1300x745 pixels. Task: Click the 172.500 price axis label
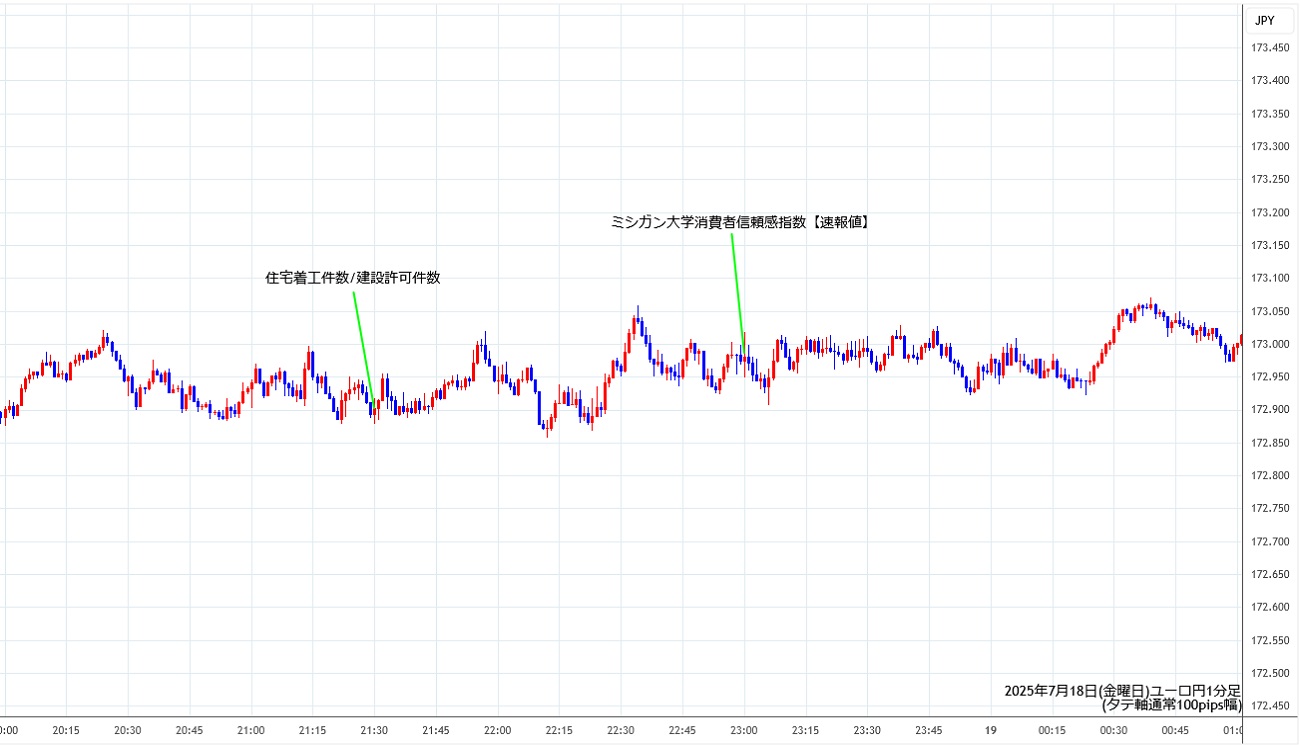[x=1269, y=673]
